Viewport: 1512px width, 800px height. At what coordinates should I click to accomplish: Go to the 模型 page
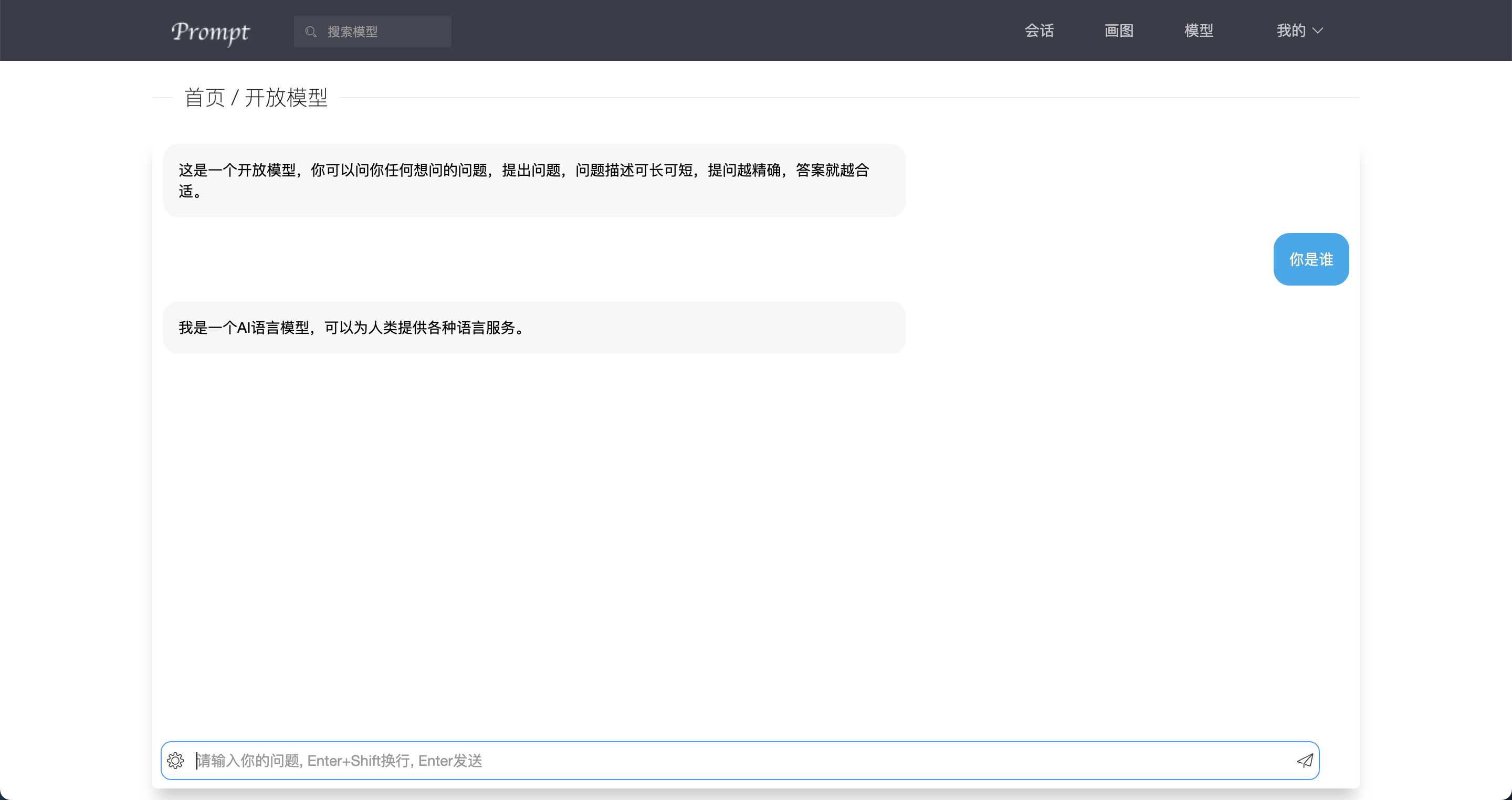pyautogui.click(x=1199, y=30)
